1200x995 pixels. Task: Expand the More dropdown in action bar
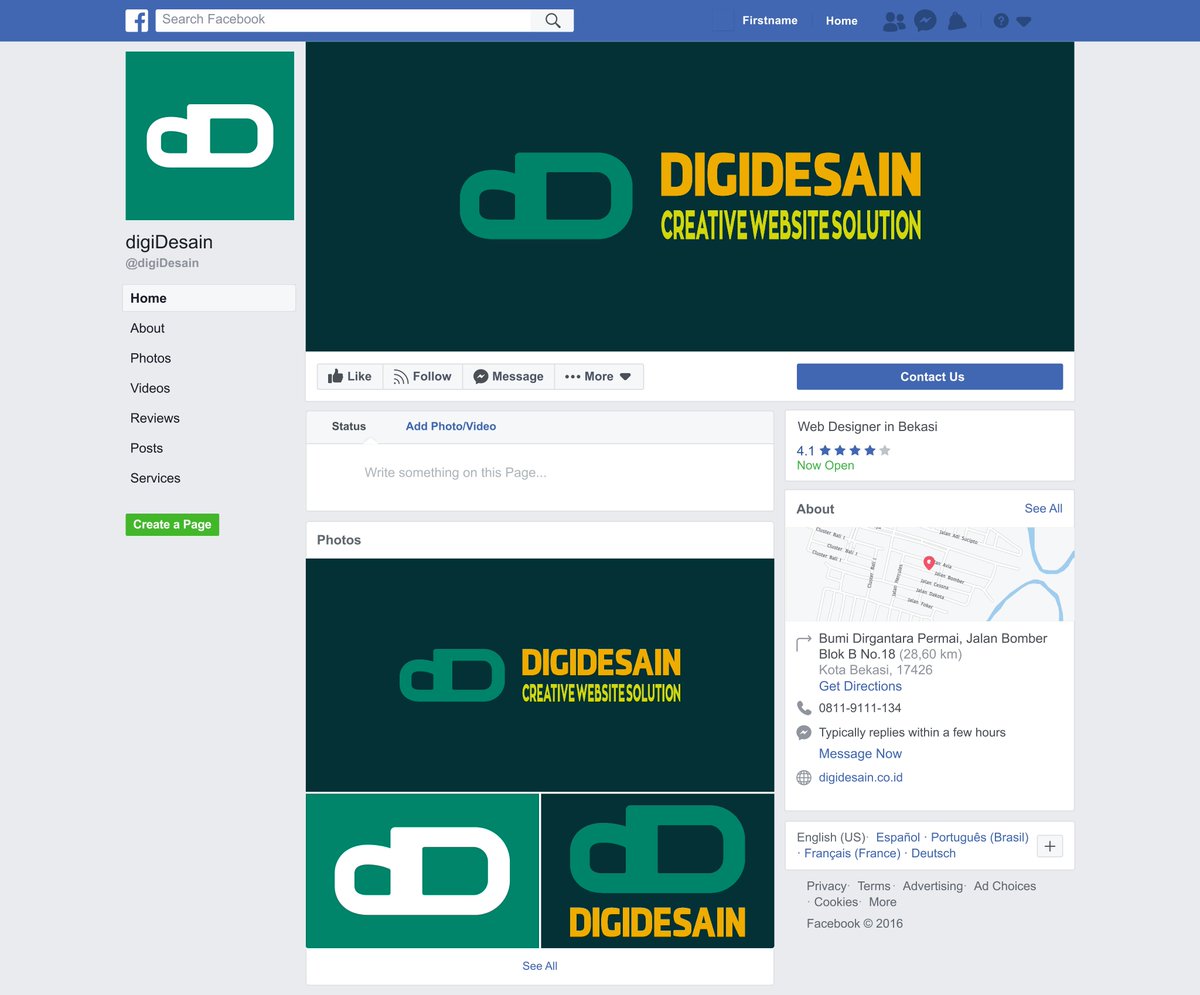coord(599,377)
